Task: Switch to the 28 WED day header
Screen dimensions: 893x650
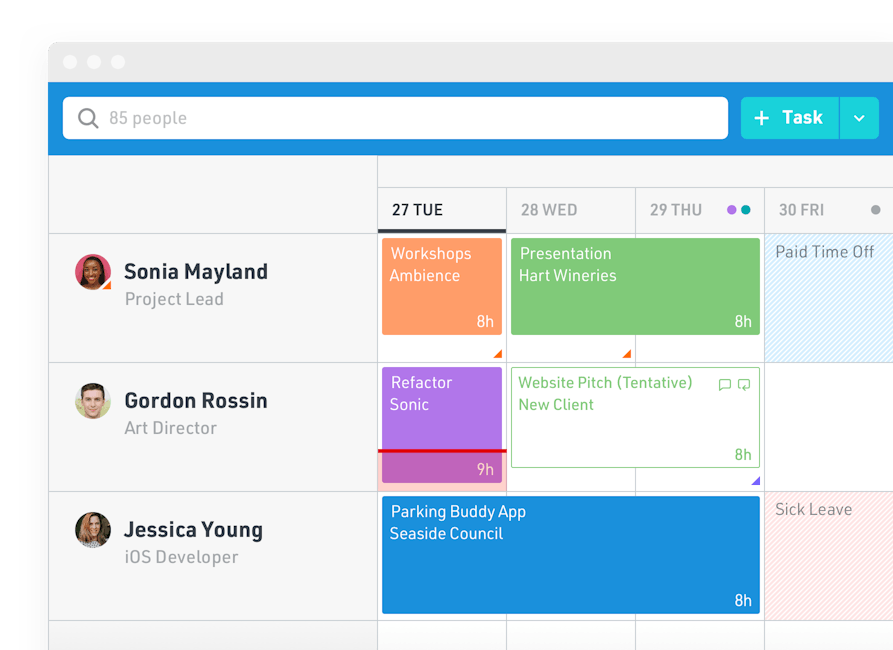Action: (549, 210)
